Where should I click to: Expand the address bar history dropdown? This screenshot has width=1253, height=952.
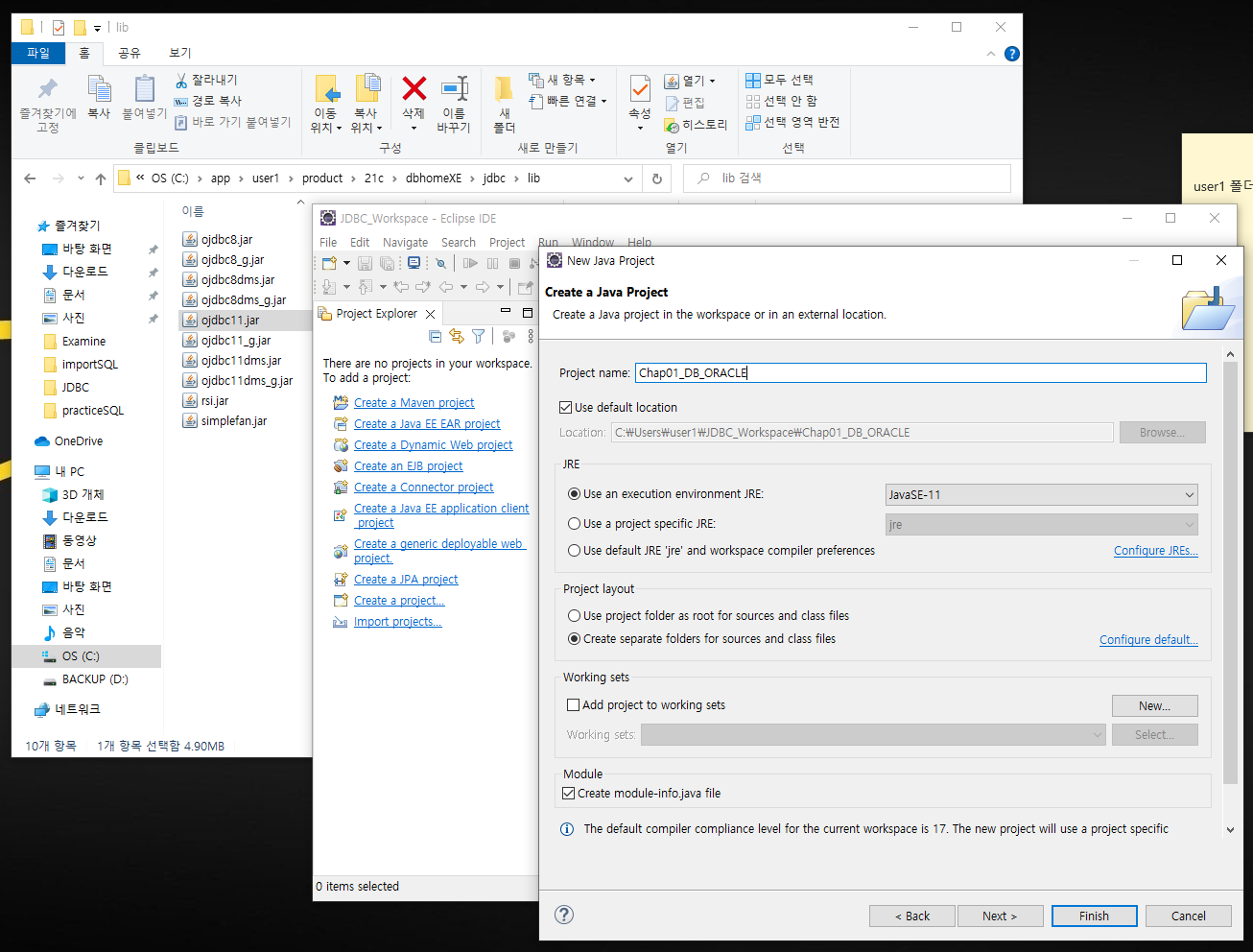click(628, 178)
